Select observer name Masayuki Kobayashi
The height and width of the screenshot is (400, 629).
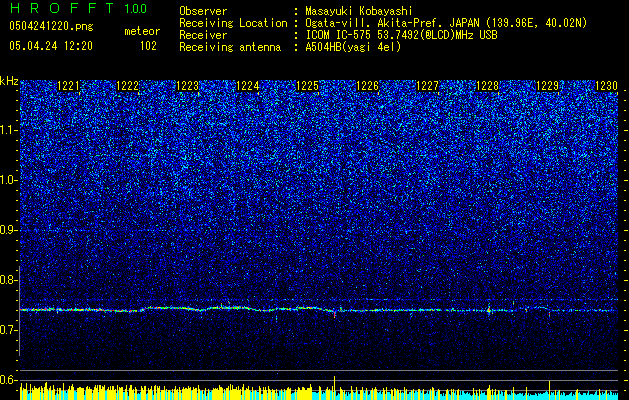(x=359, y=11)
